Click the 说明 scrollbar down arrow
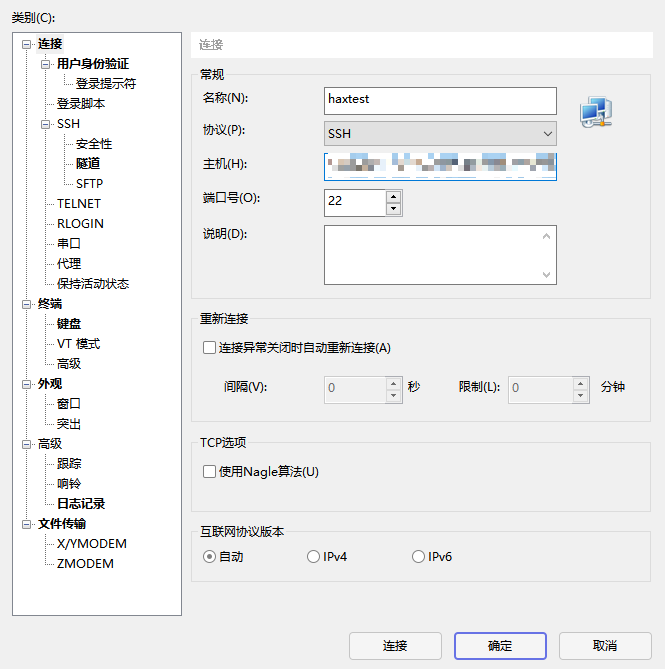This screenshot has height=669, width=665. click(546, 274)
